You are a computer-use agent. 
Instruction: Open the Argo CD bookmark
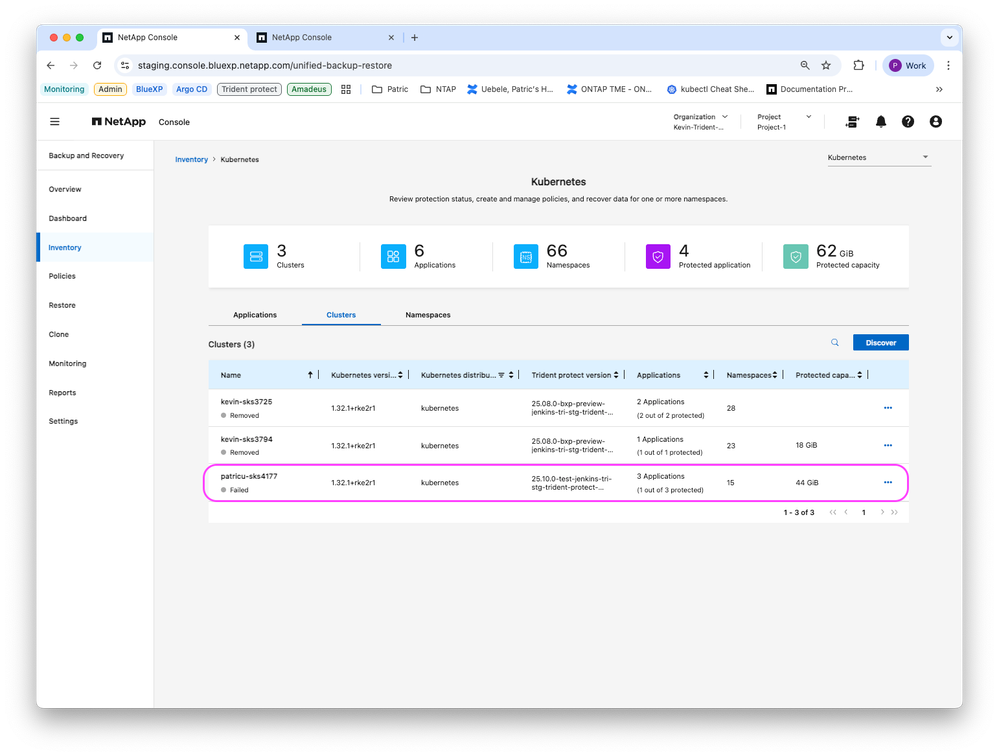[191, 89]
